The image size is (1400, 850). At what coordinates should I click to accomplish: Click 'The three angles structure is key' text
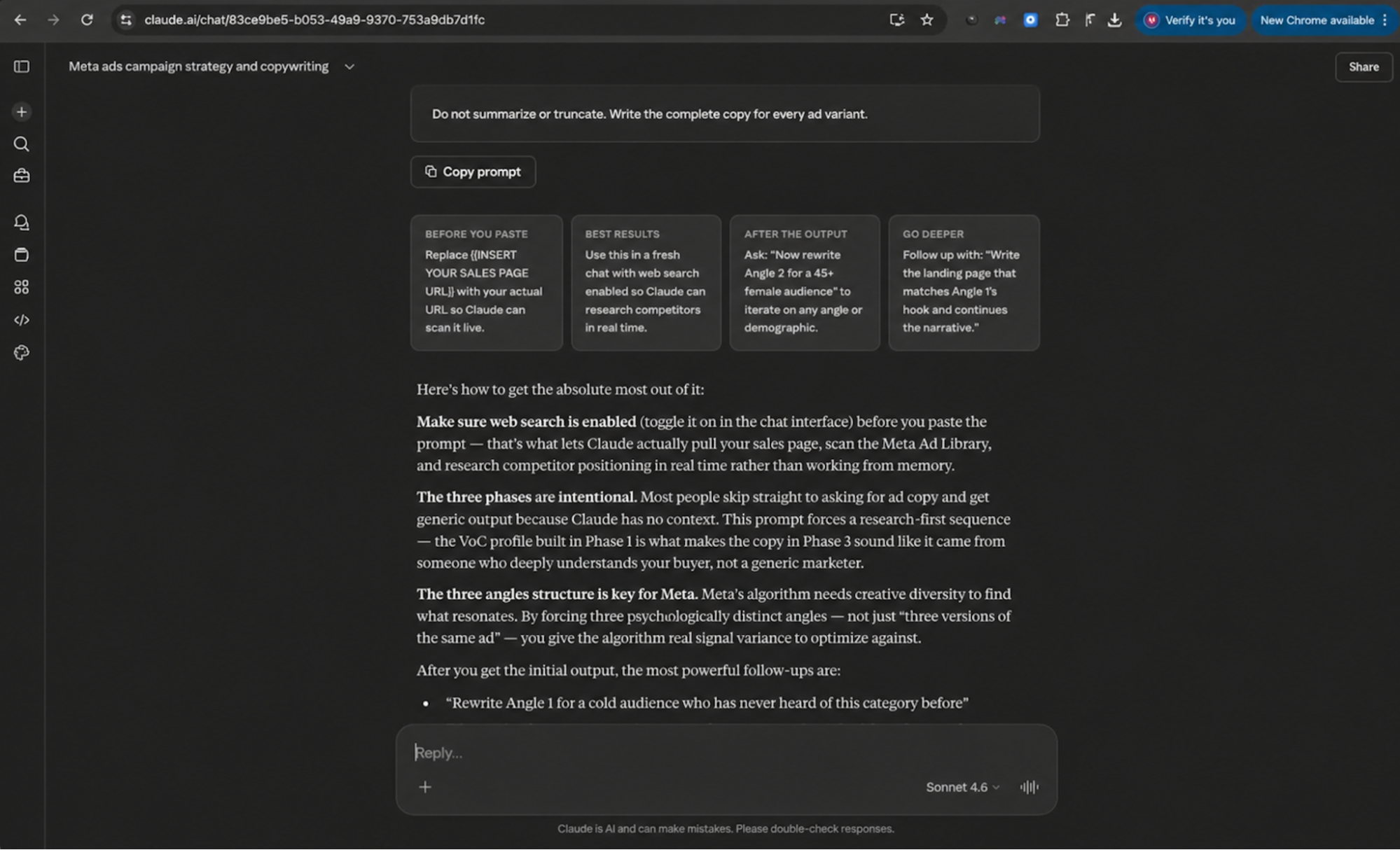click(x=557, y=594)
